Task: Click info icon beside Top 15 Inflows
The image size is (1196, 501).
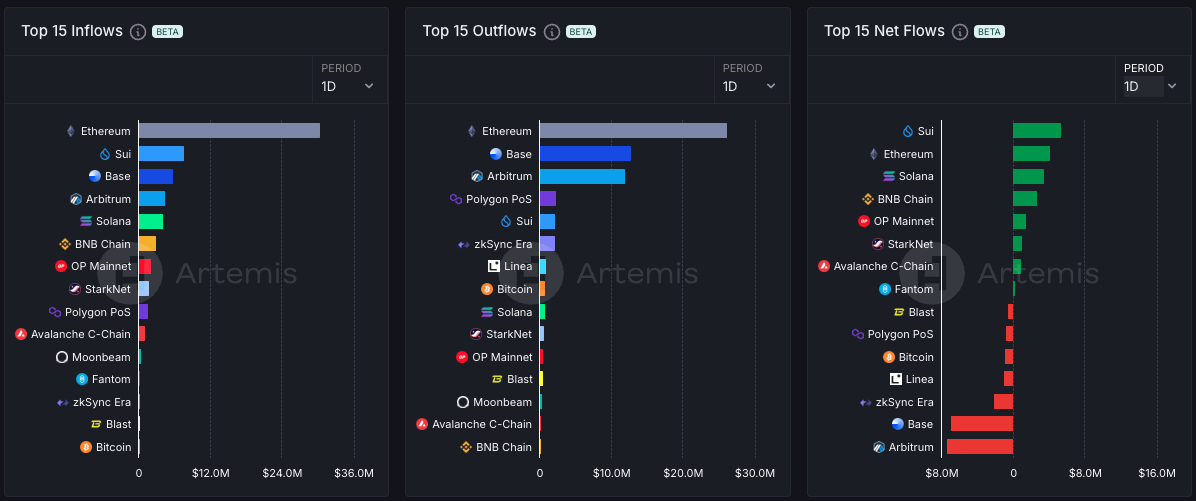Action: [x=138, y=31]
